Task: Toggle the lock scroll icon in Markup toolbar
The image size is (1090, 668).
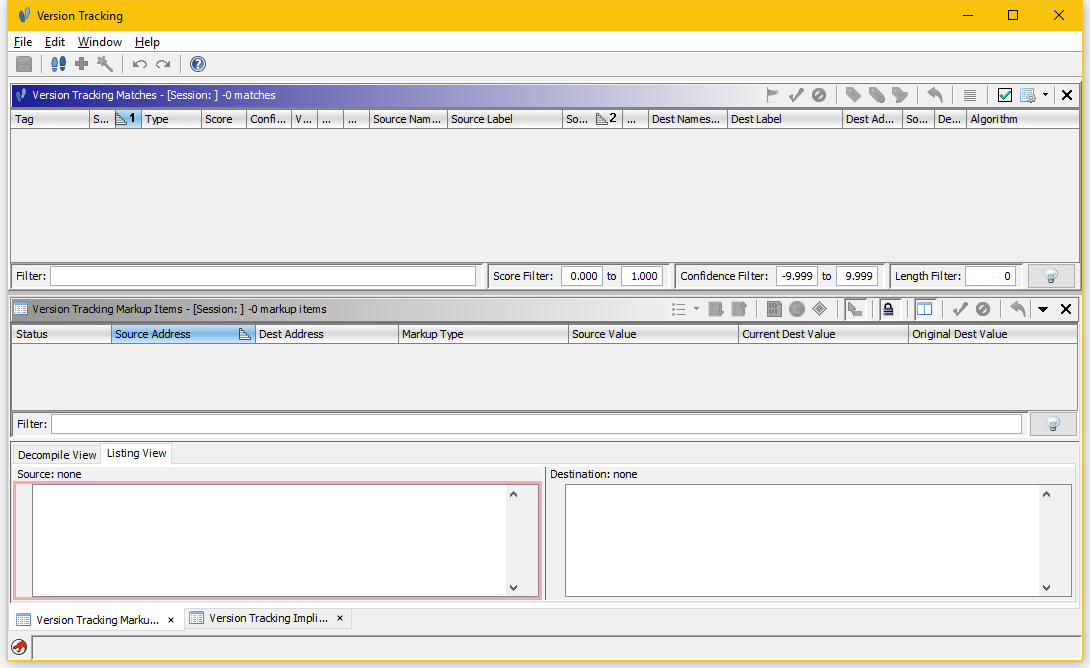Action: [x=887, y=309]
